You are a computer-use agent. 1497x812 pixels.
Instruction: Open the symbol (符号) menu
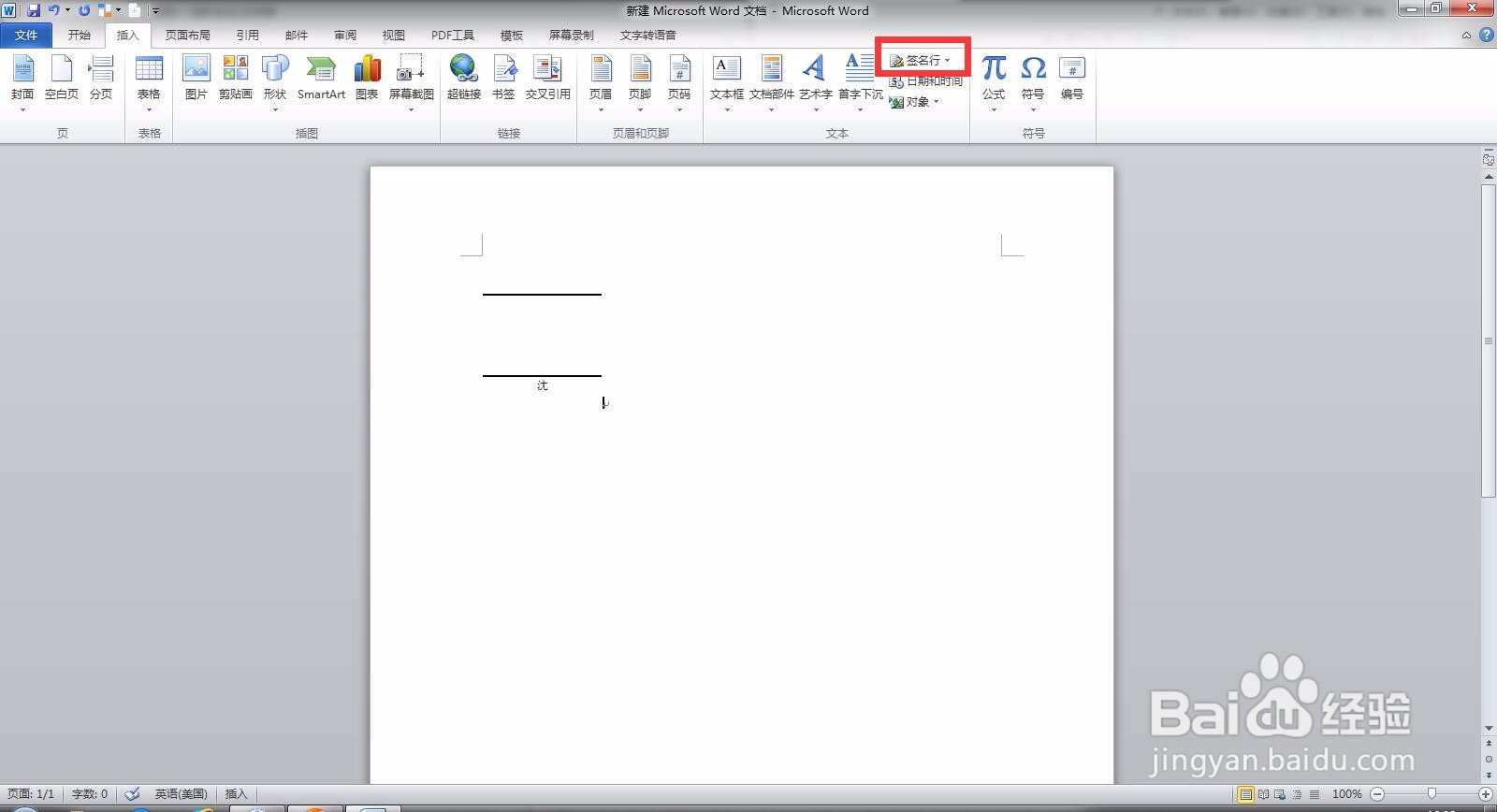(x=1033, y=83)
